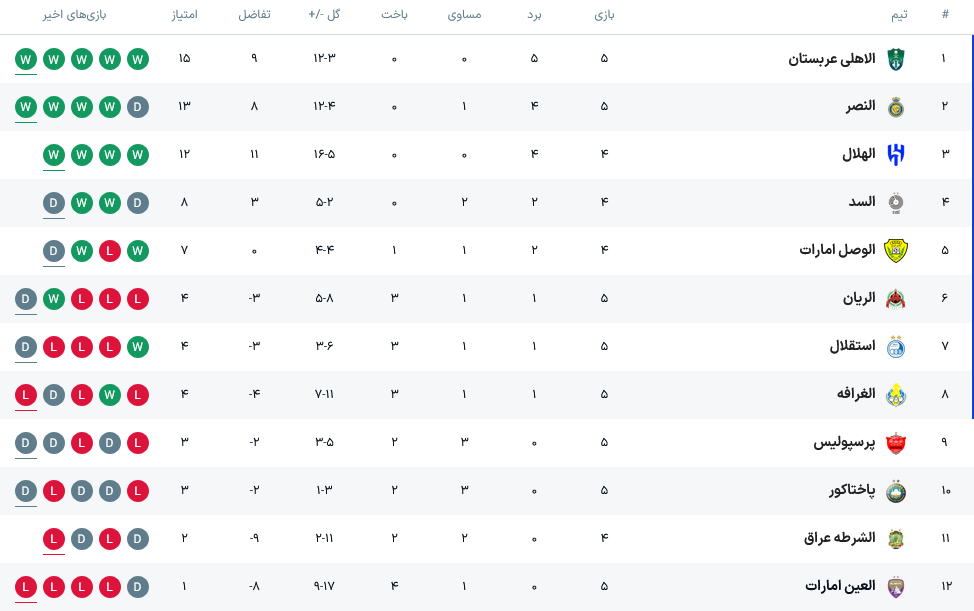This screenshot has width=974, height=611.
Task: Click the Al-Ahli Saudi club crest
Action: pos(896,59)
